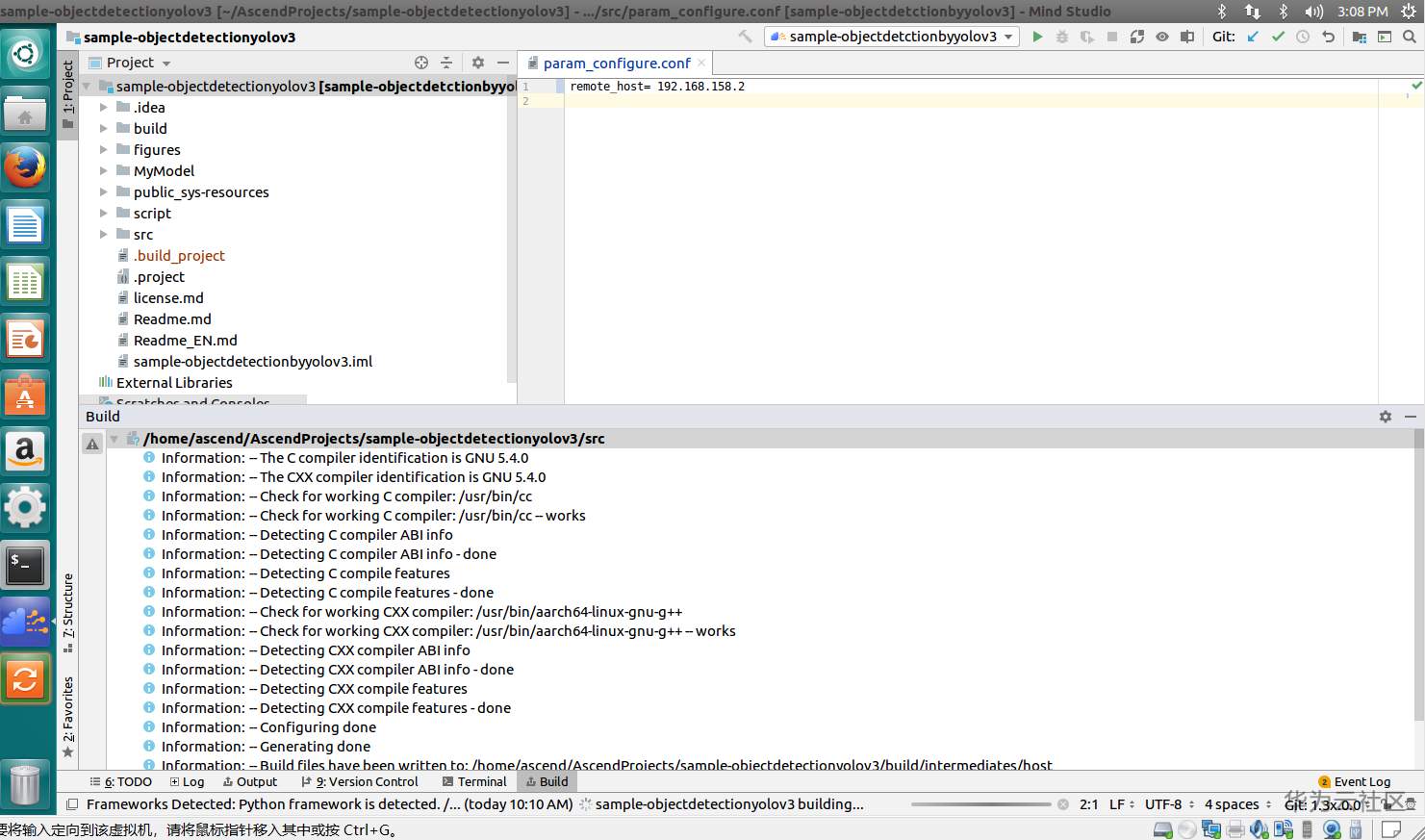Select the .build_project file
This screenshot has width=1425, height=840.
[x=179, y=256]
